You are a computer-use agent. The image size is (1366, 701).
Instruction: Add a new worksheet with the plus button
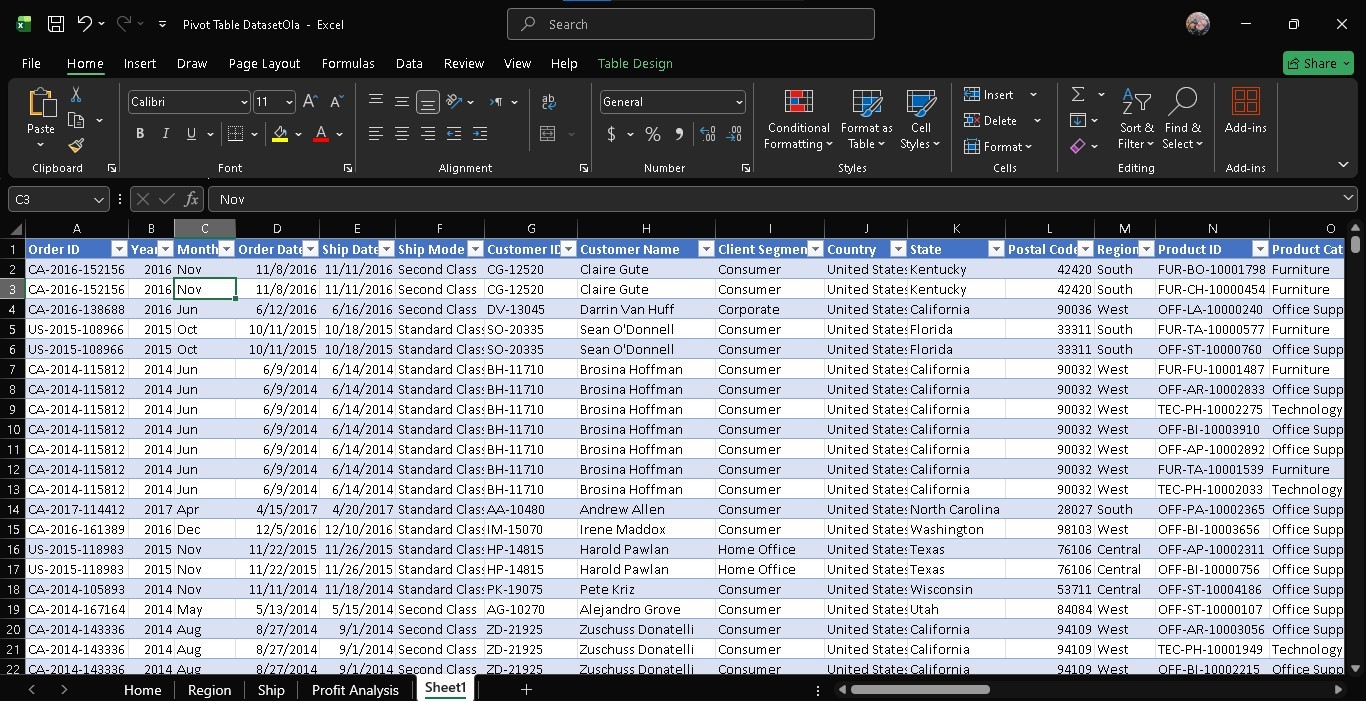(527, 689)
